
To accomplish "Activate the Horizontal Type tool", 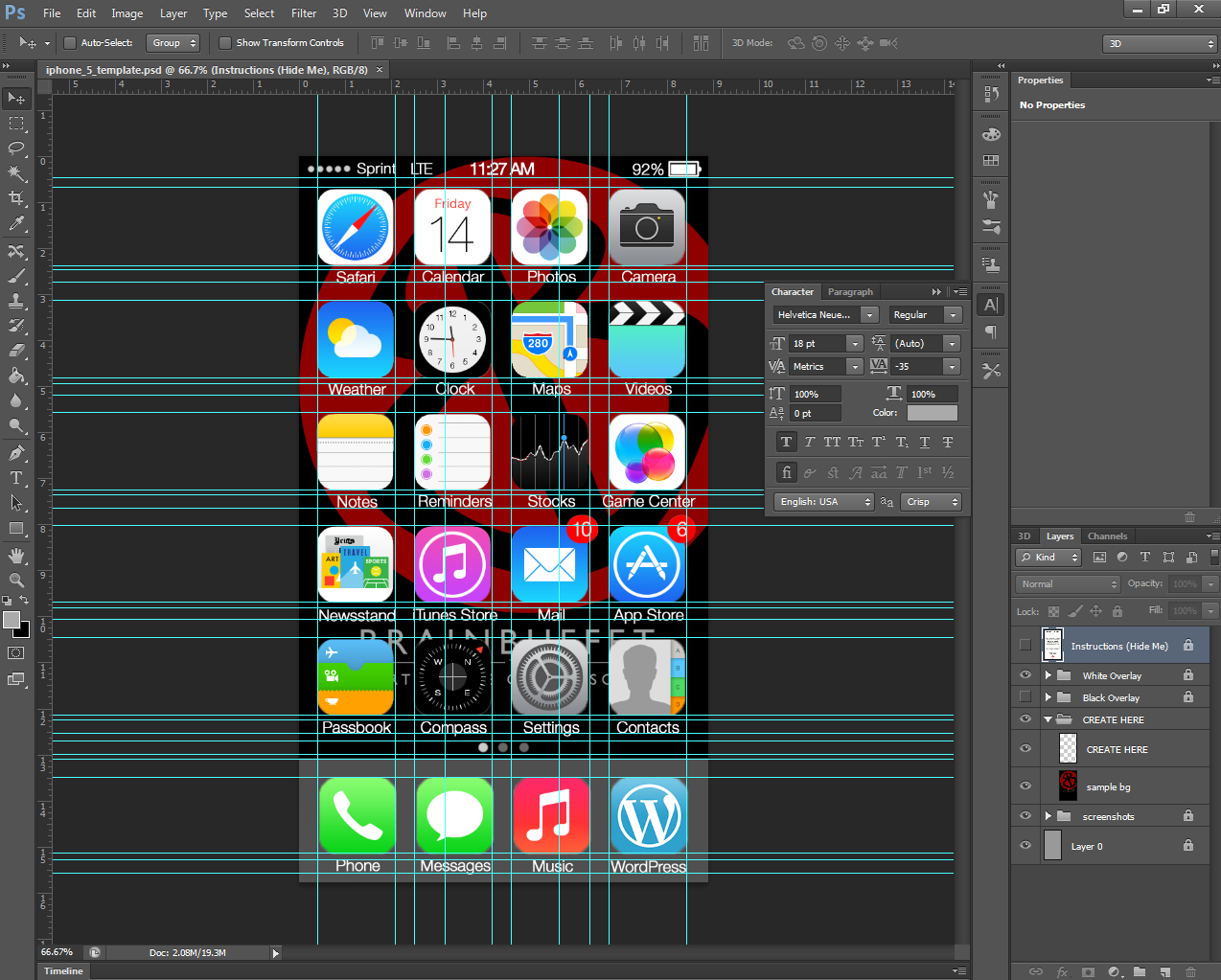I will (16, 479).
